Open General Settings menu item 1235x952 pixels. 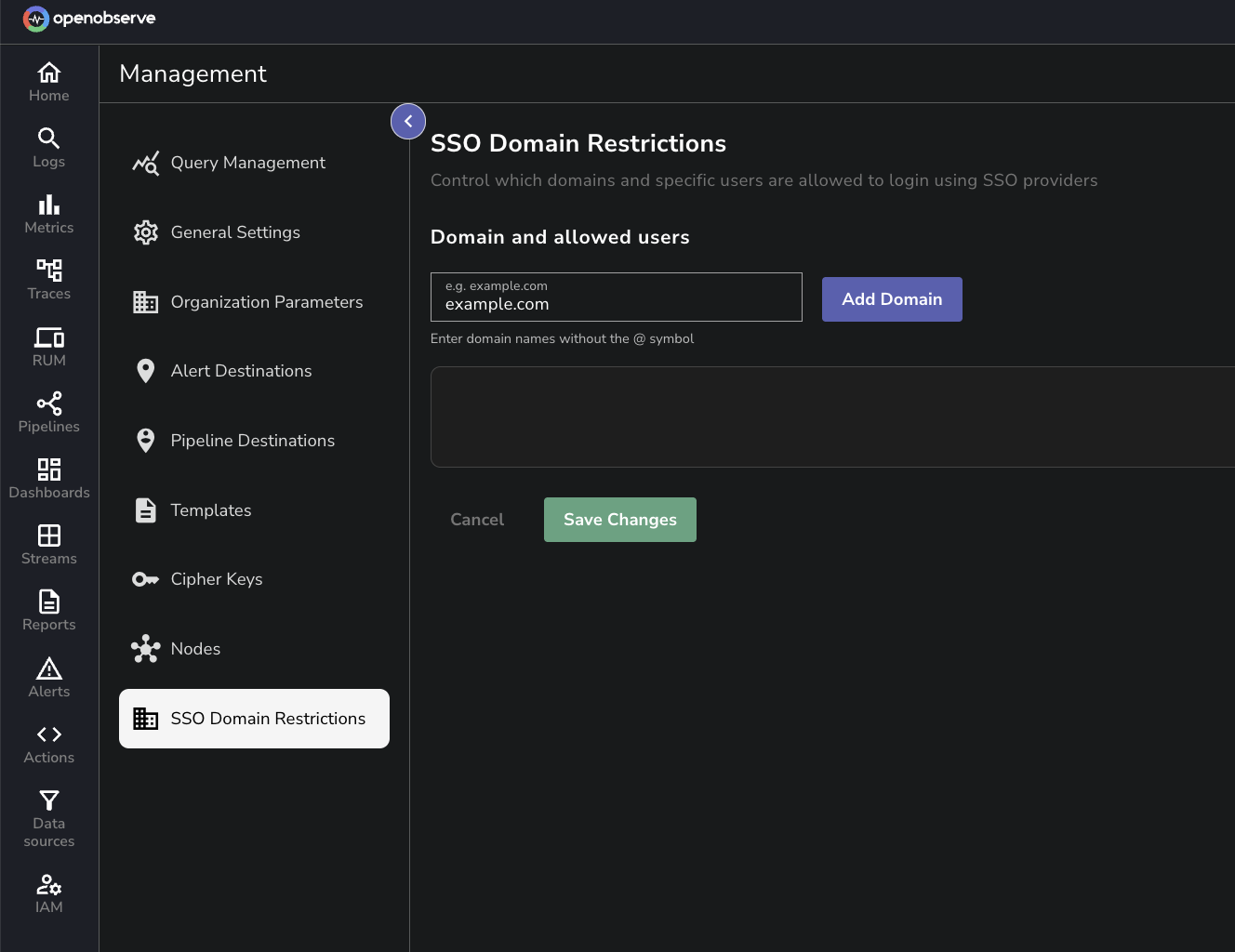(235, 232)
